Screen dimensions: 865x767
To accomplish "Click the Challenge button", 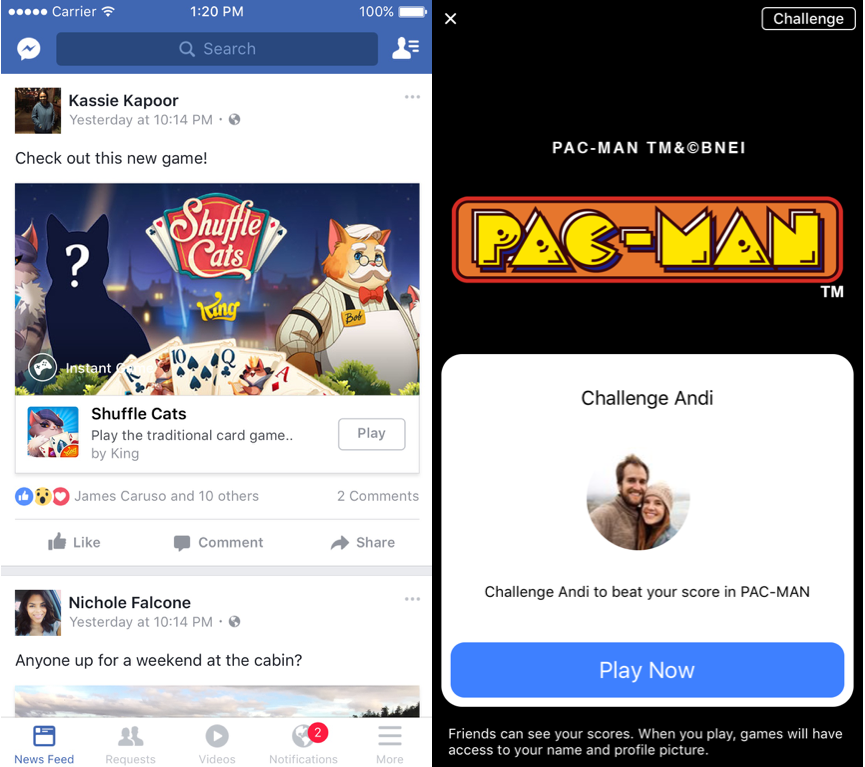I will (x=808, y=19).
